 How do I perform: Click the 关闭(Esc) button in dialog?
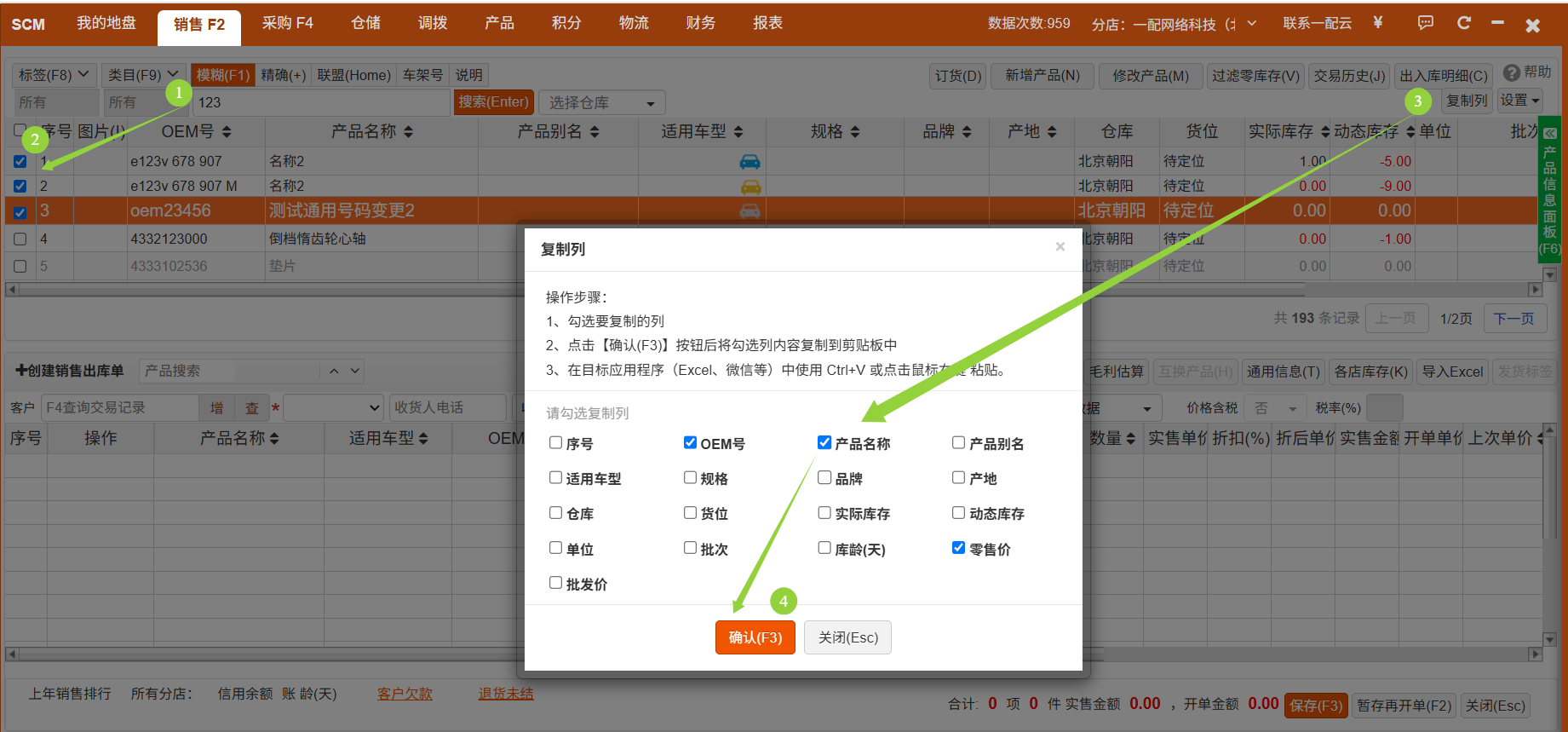[x=847, y=637]
